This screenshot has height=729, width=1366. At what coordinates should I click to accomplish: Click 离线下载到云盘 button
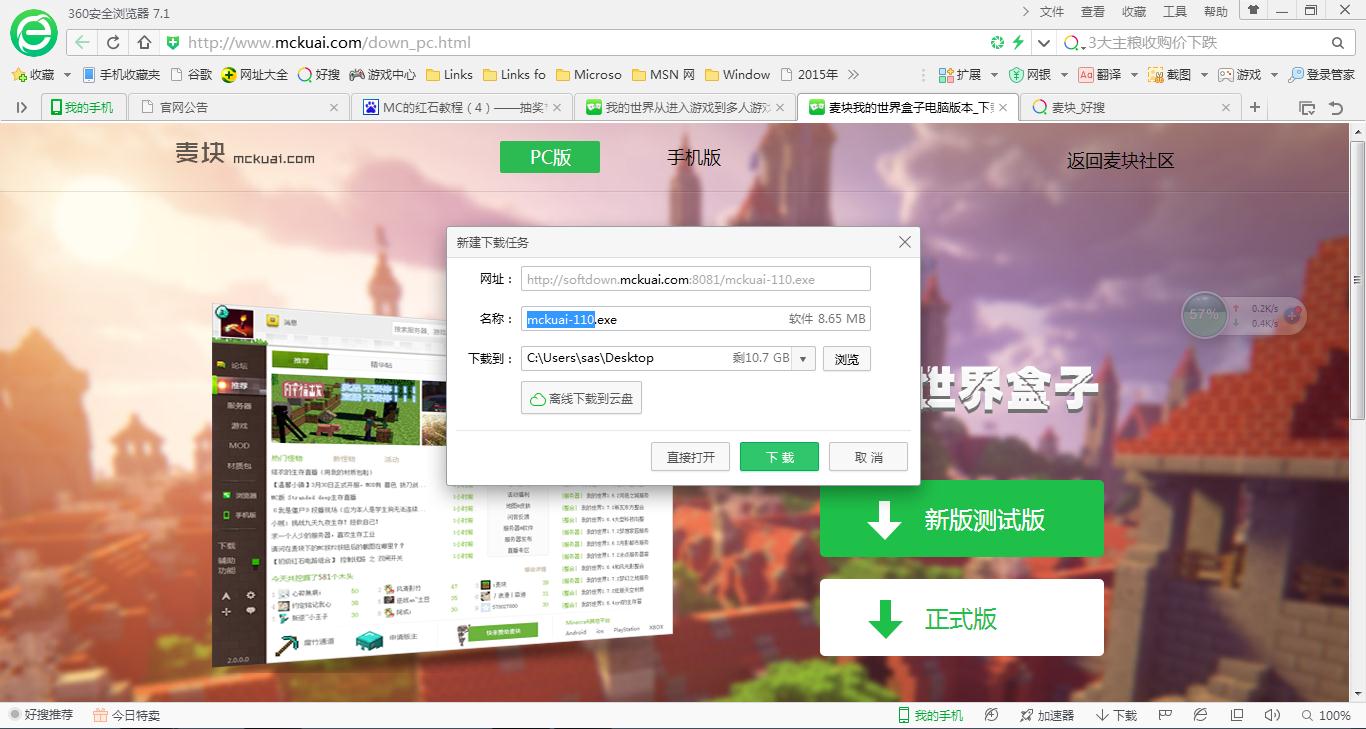tap(581, 398)
